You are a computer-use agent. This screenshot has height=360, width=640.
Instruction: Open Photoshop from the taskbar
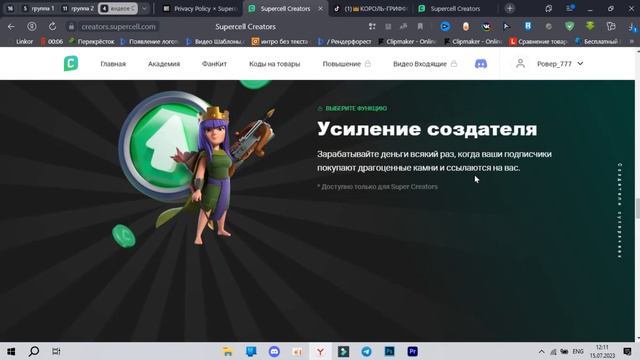click(x=389, y=351)
